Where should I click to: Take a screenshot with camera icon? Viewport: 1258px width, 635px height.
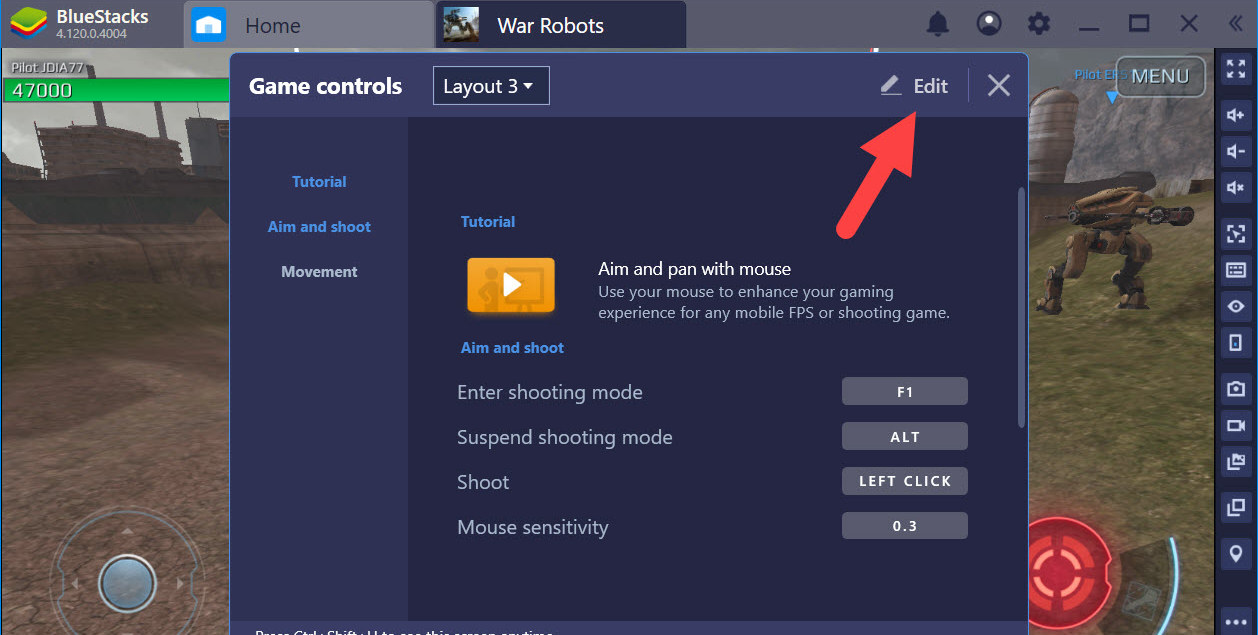(1236, 389)
